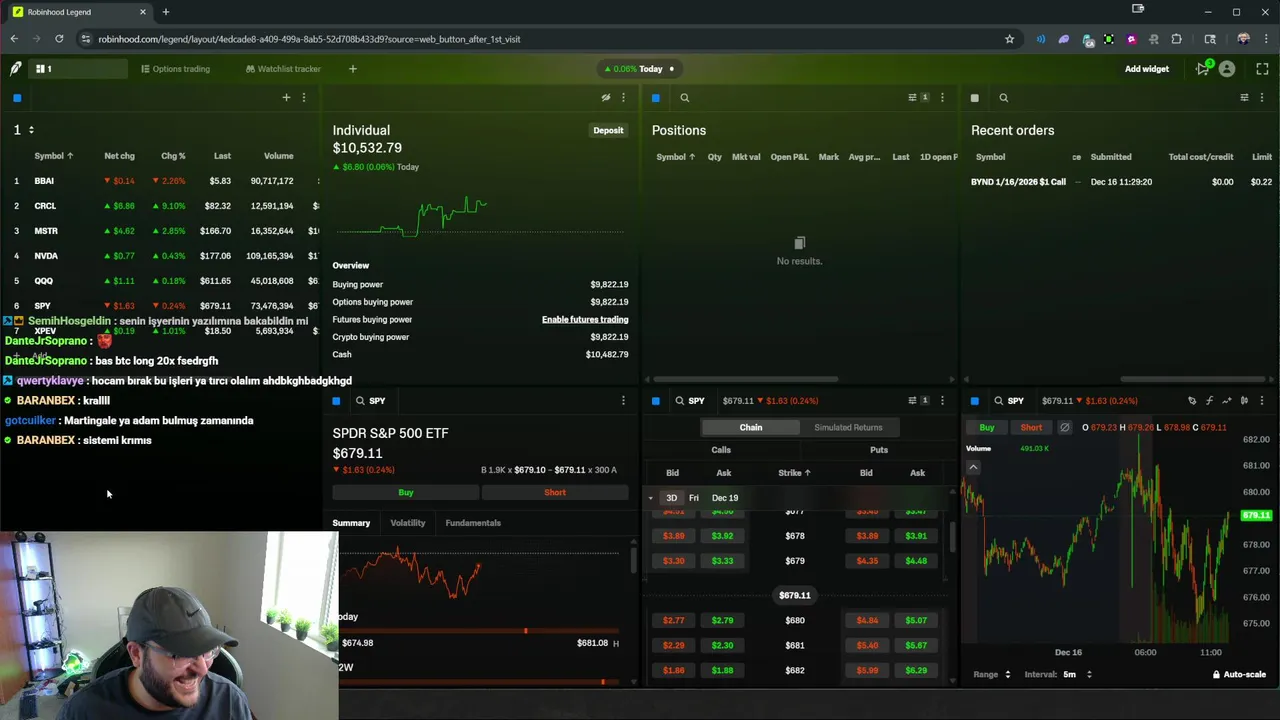Screen dimensions: 1280x720
Task: Open Individual account widget three-dot menu
Action: click(623, 97)
